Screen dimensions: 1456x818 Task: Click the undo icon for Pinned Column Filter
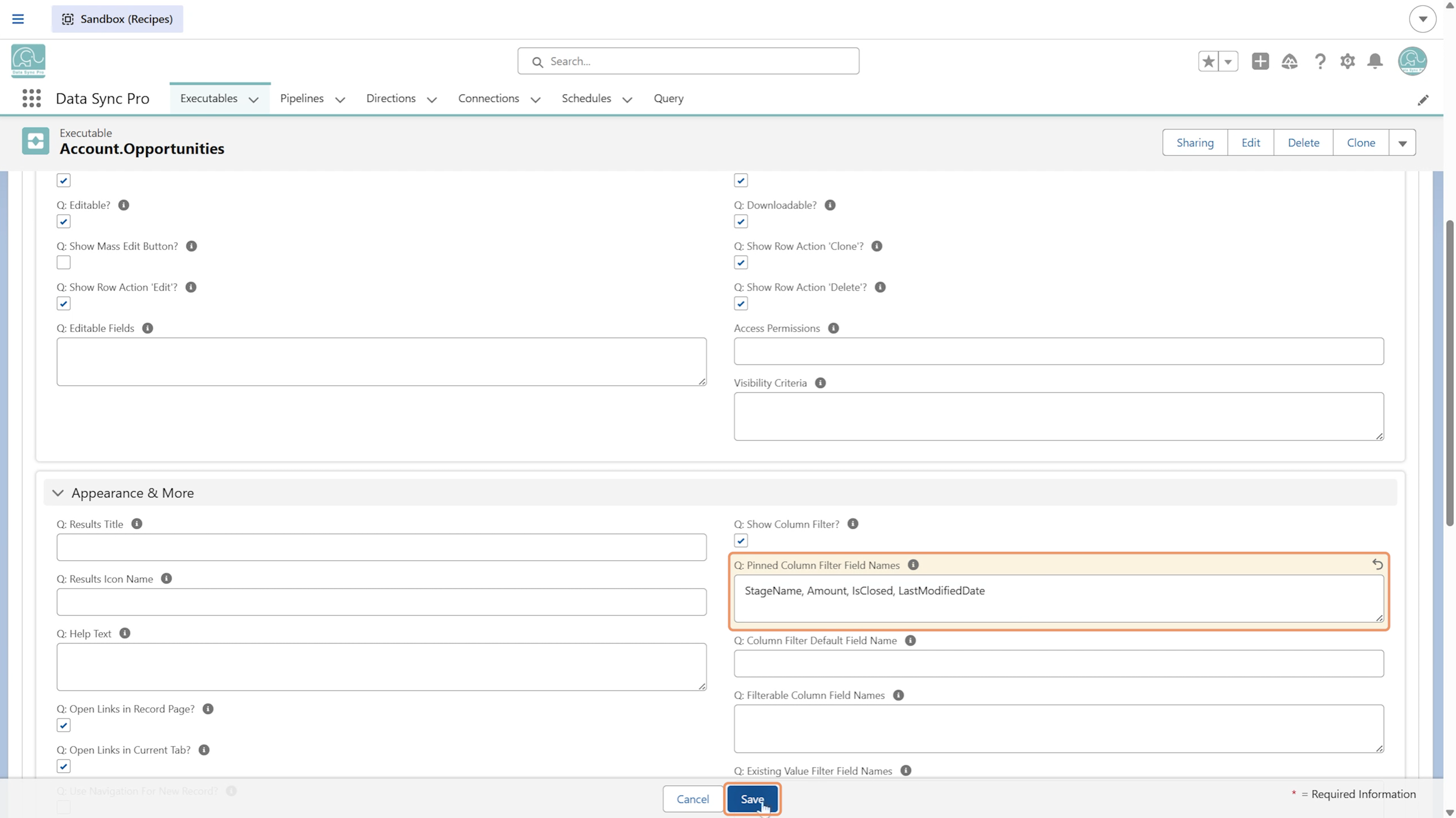pos(1377,564)
